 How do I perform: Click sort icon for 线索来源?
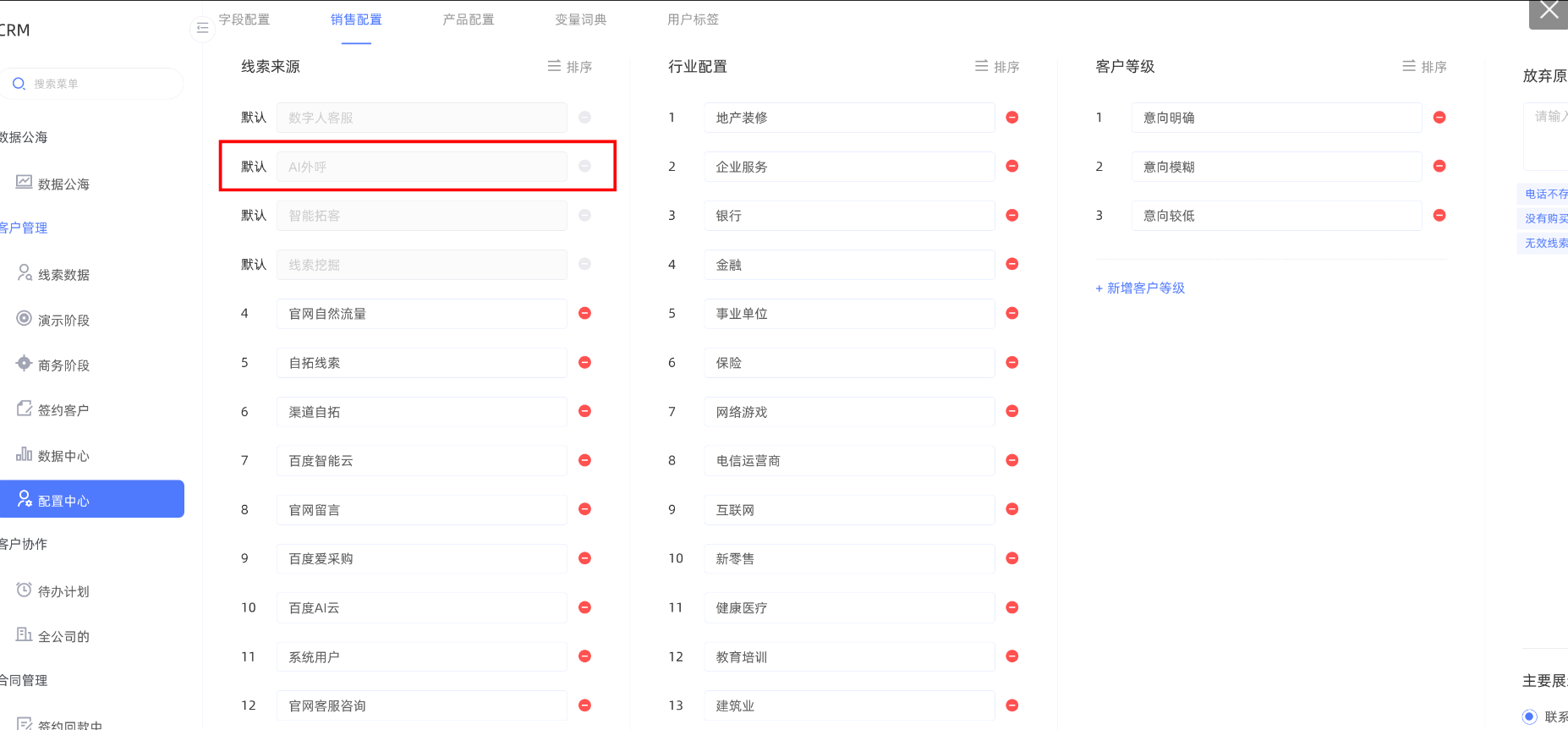click(570, 67)
